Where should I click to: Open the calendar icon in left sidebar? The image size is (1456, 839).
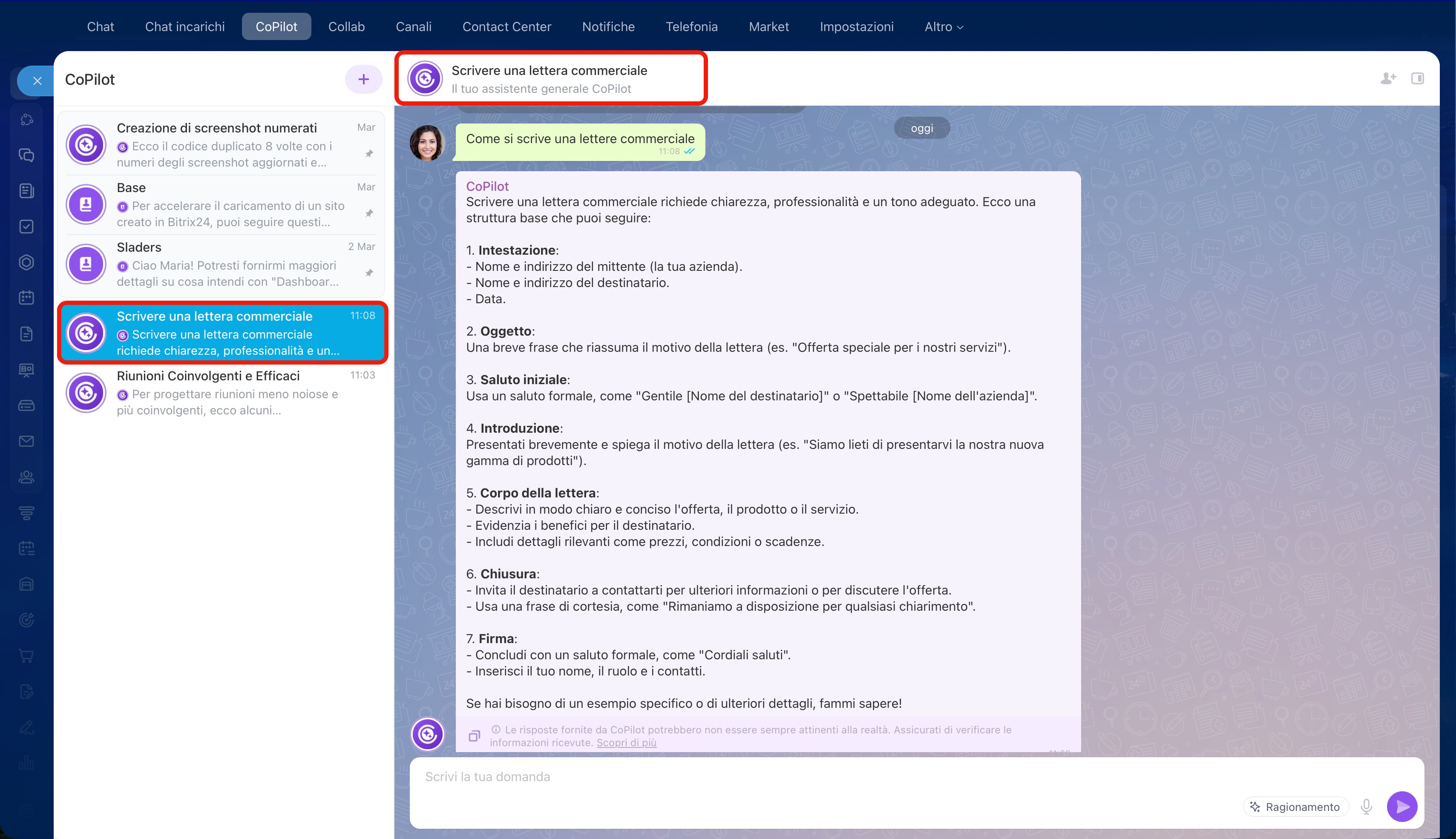(26, 298)
